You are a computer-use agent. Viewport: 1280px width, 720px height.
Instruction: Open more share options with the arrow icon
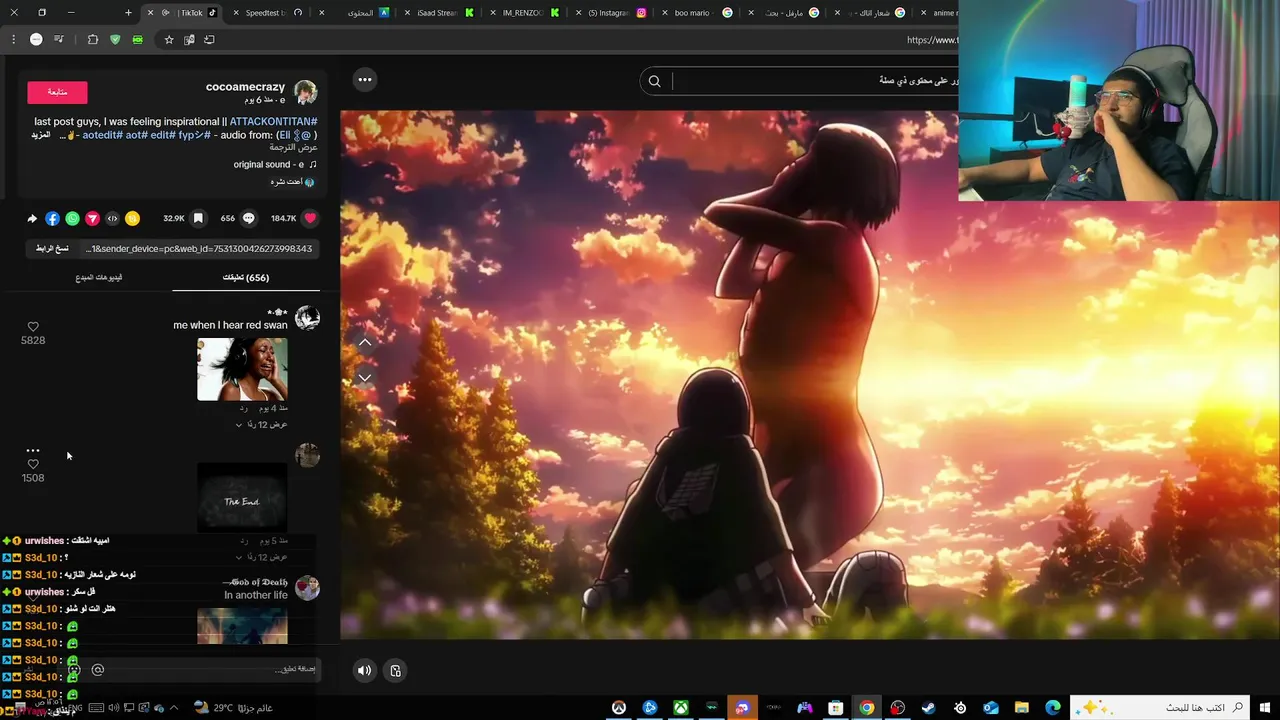coord(32,218)
